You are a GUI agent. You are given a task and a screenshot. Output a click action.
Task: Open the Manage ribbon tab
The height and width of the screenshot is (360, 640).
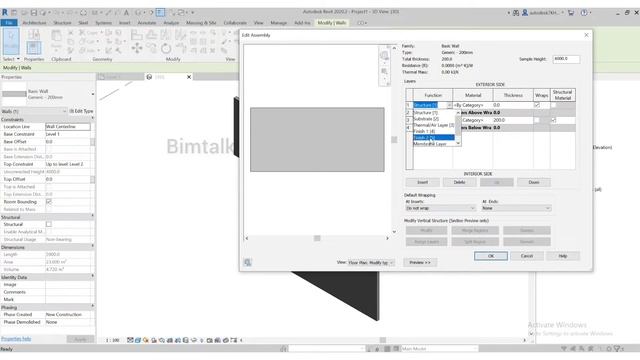(279, 23)
